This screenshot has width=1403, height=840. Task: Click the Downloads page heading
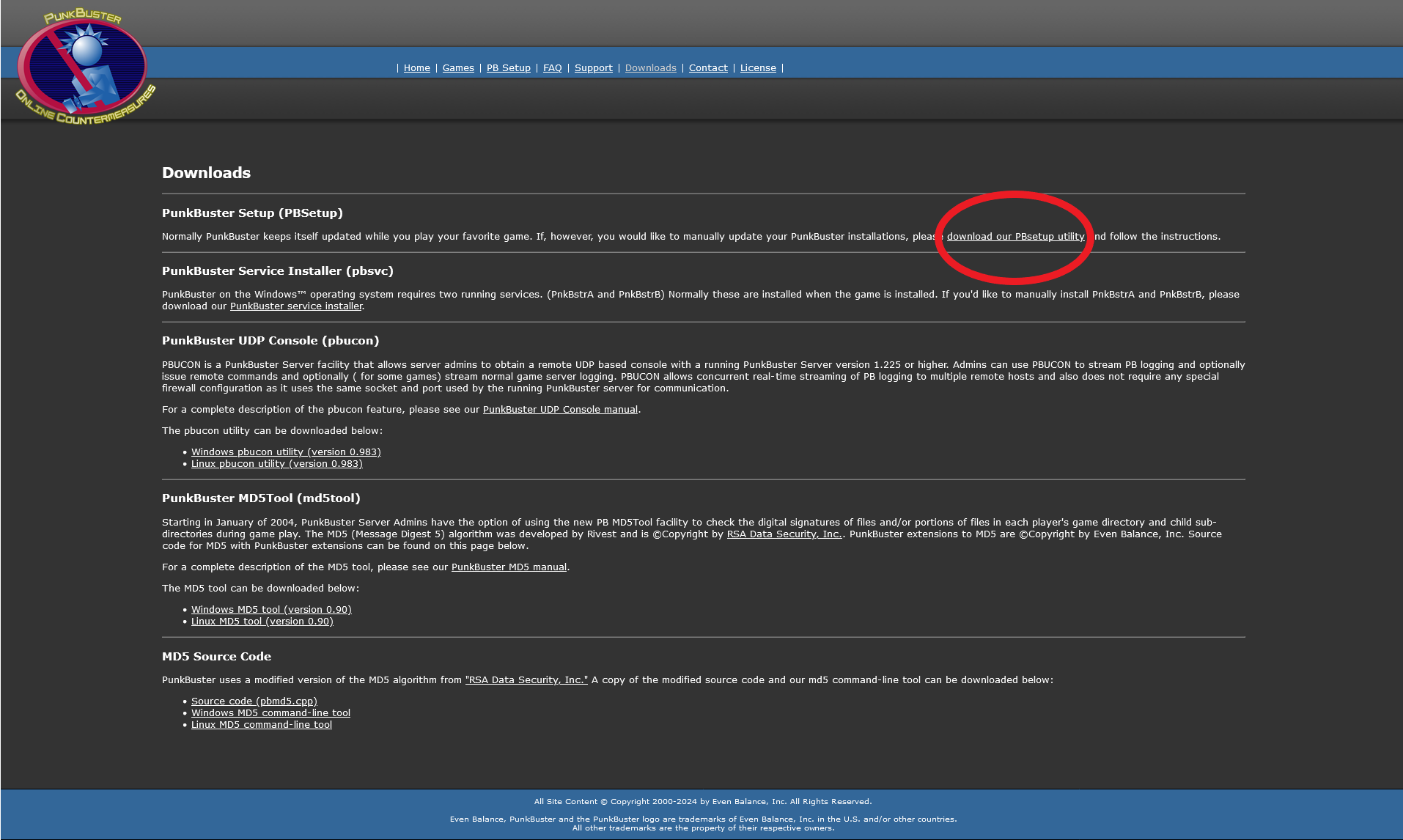pyautogui.click(x=206, y=173)
